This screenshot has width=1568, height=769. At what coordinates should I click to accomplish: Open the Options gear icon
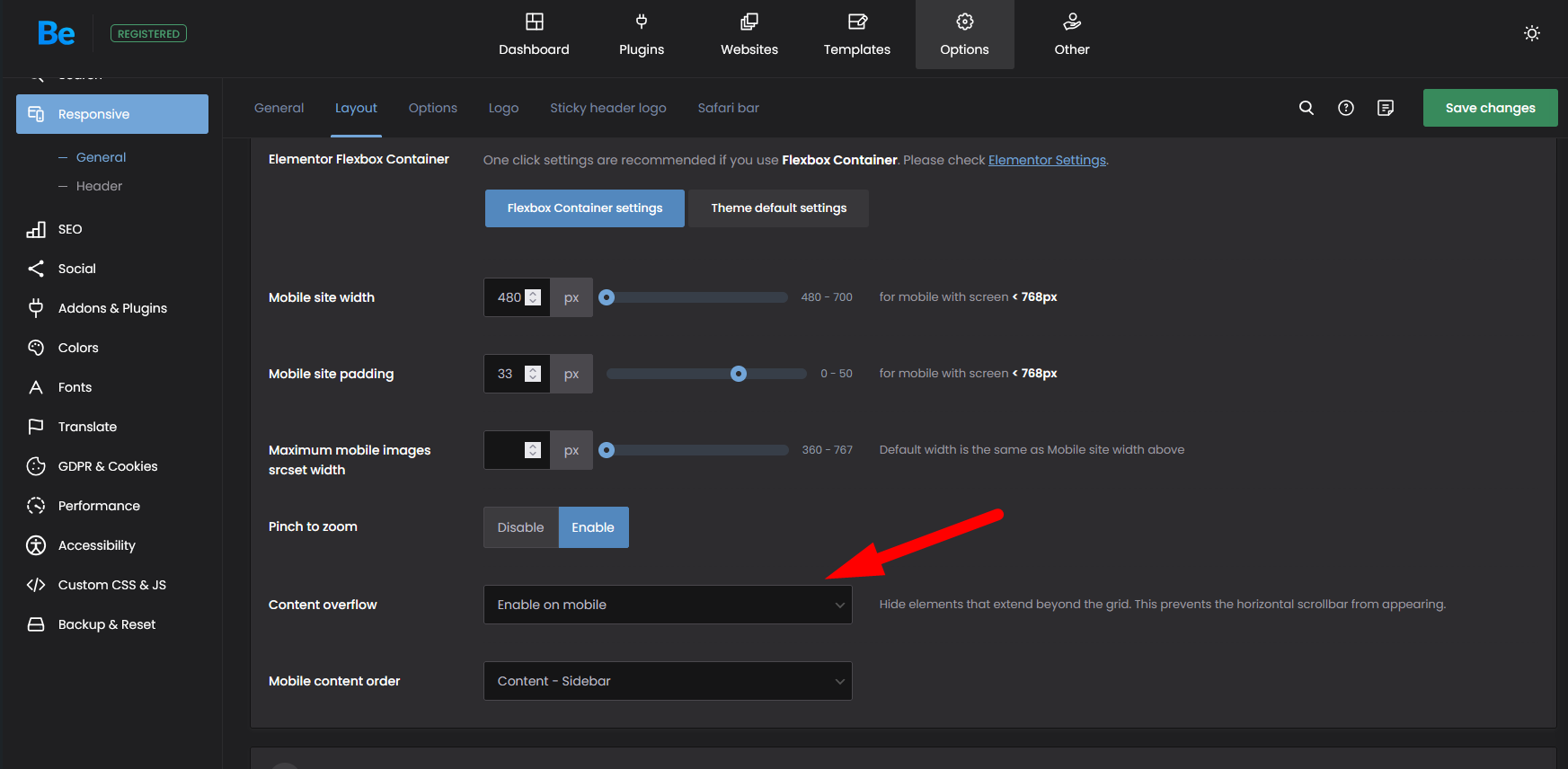pos(964,22)
